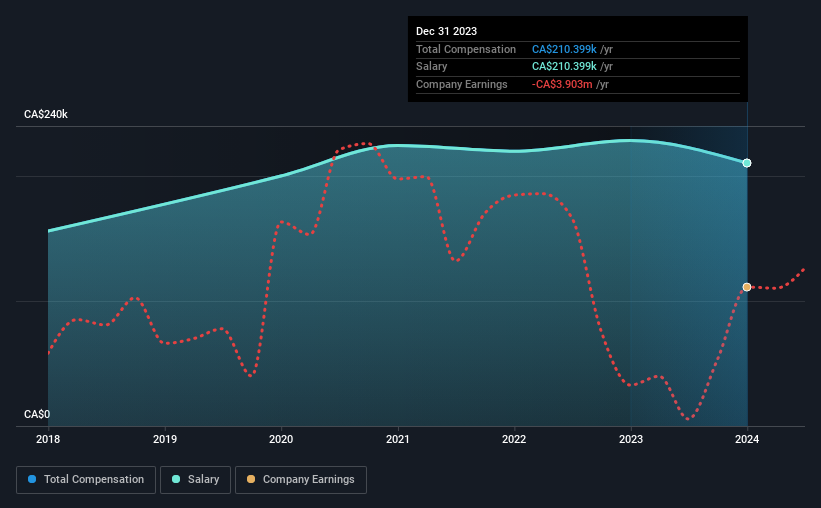Select the 2018 x-axis label
Viewport: 821px width, 508px height.
(48, 439)
